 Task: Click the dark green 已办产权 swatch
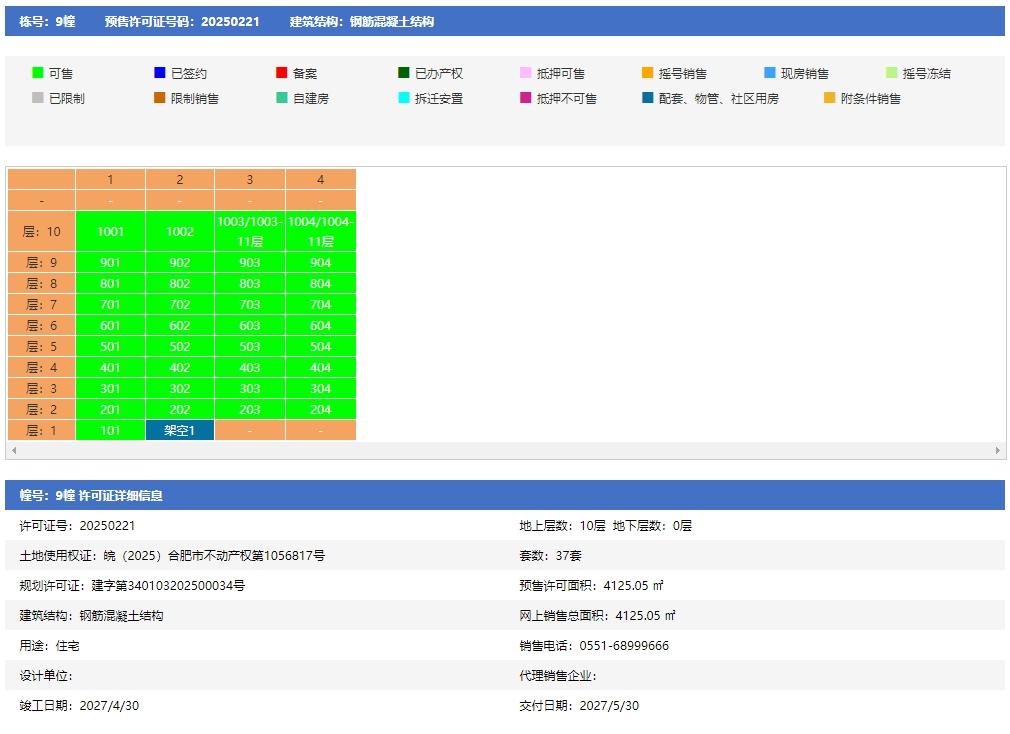tap(404, 73)
